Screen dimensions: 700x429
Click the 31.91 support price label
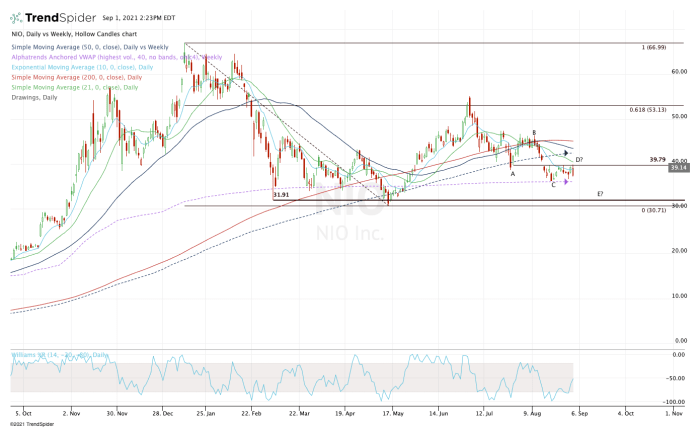[x=280, y=193]
